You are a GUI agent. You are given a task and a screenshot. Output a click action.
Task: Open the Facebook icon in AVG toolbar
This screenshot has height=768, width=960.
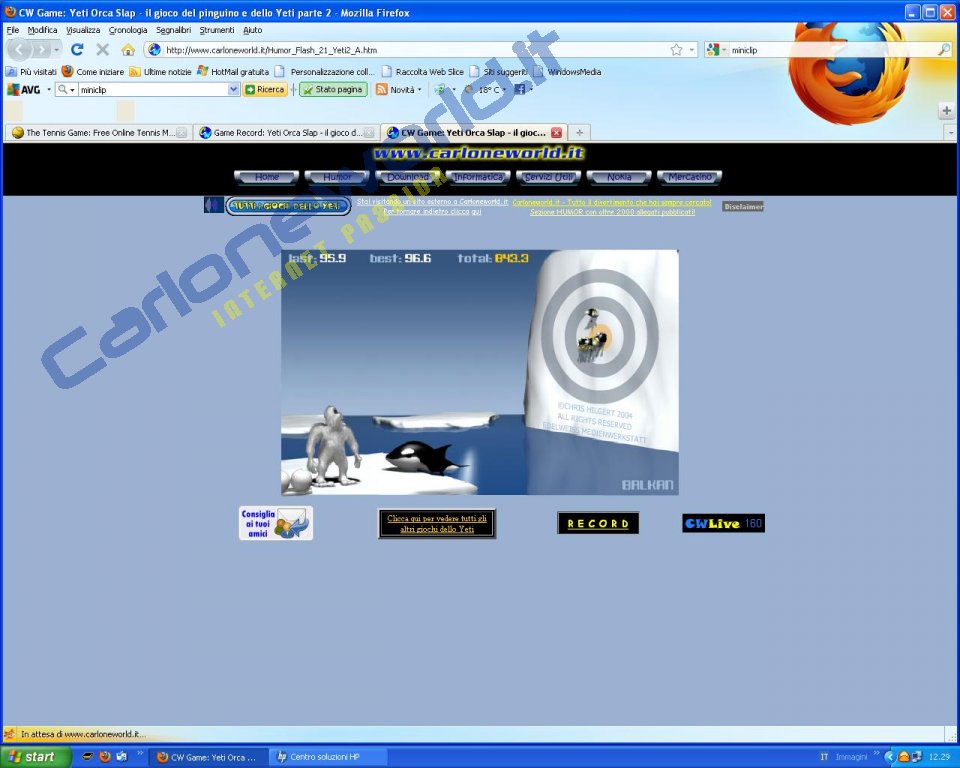pos(519,89)
